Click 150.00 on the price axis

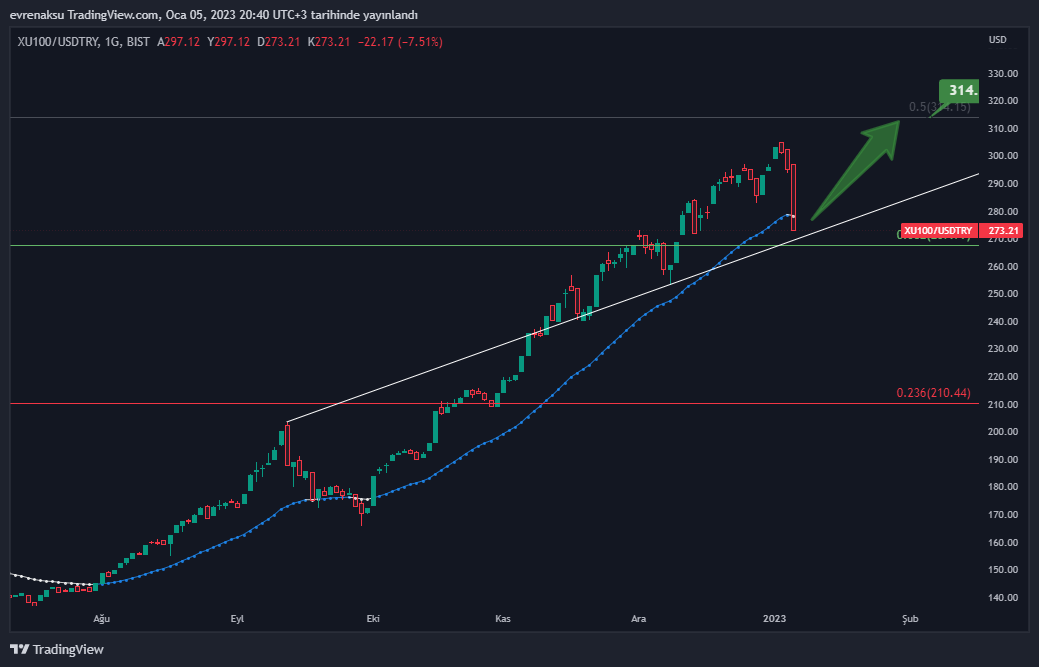(1003, 569)
